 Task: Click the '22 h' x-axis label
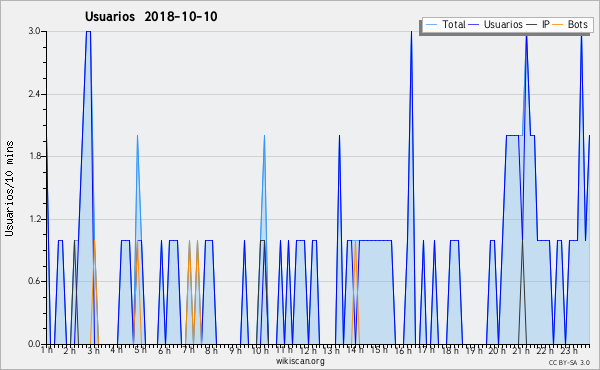coord(545,350)
